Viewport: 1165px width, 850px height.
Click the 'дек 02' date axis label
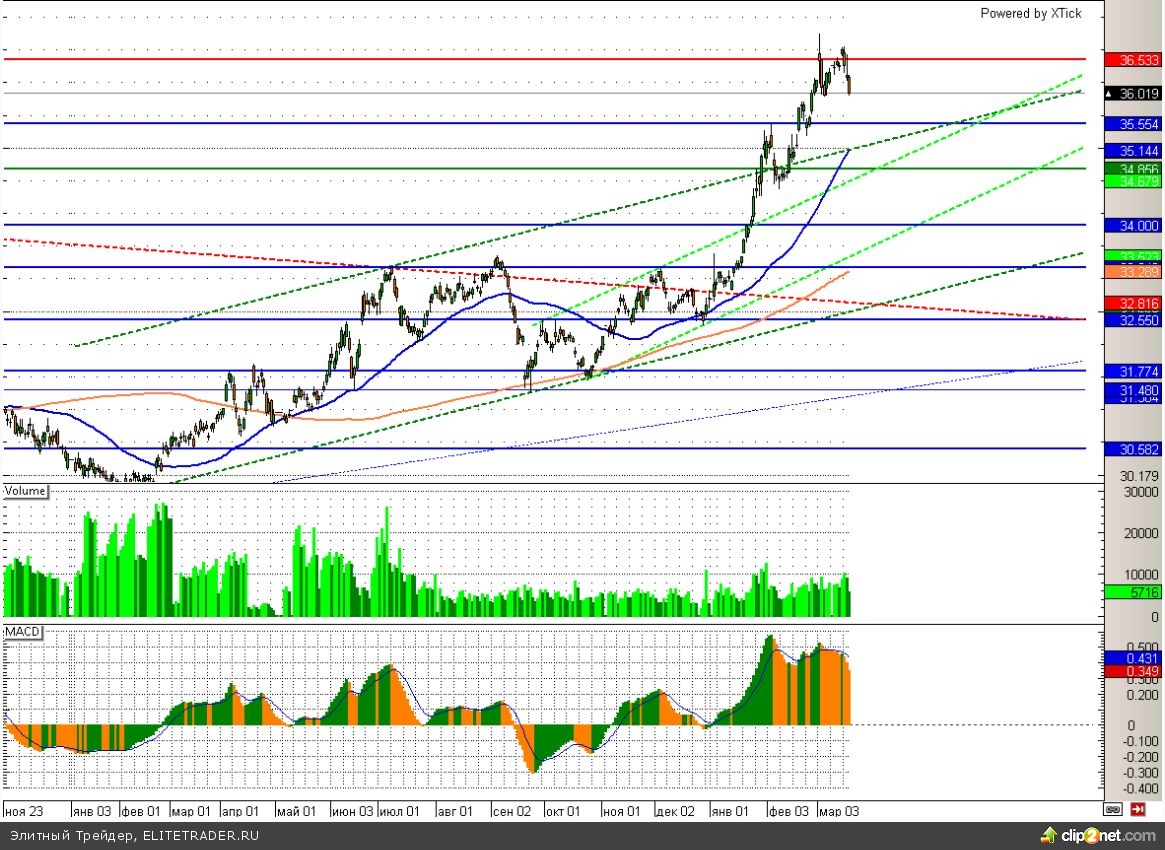(x=675, y=811)
